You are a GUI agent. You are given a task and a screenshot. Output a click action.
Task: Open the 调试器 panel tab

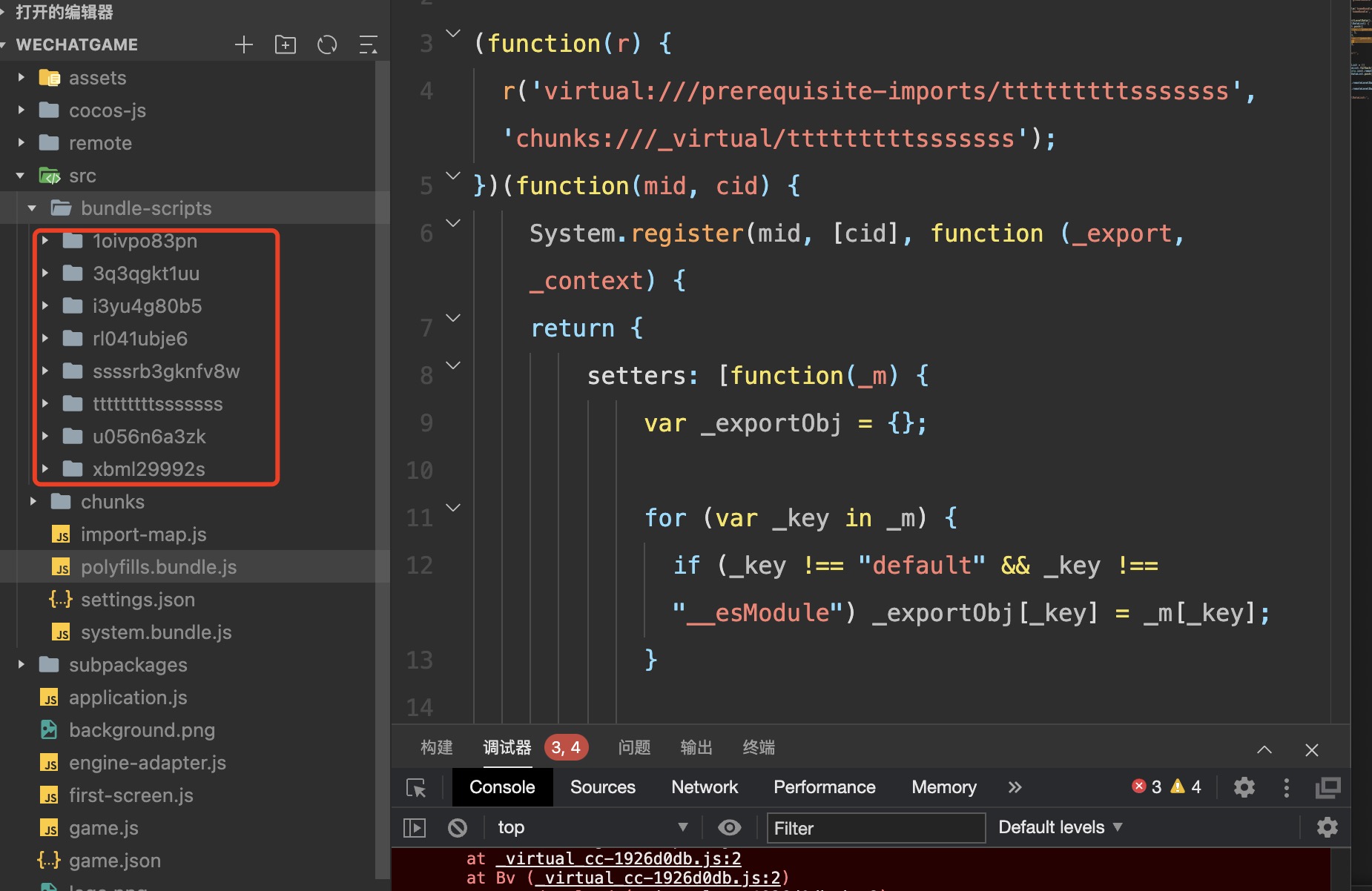click(507, 747)
